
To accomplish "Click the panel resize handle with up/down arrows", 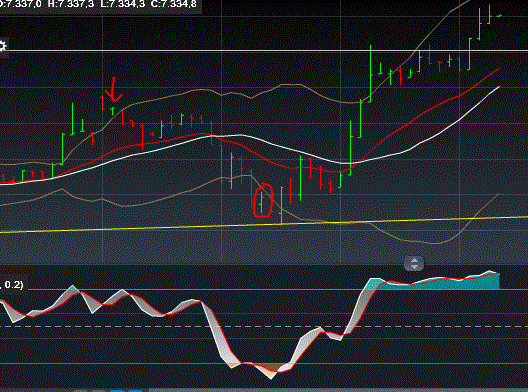I will click(x=414, y=263).
